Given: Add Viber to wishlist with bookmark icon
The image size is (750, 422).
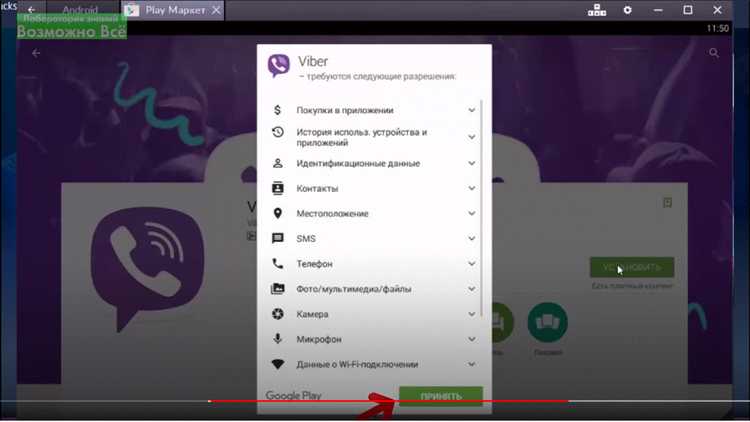Looking at the screenshot, I should point(668,202).
